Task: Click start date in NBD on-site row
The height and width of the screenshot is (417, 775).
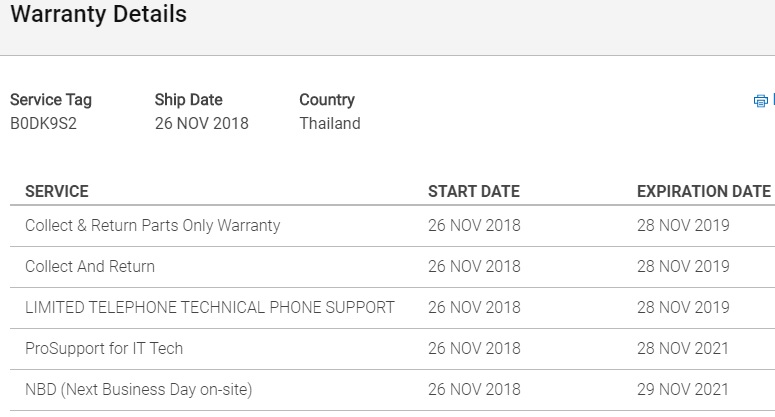Action: pos(474,389)
